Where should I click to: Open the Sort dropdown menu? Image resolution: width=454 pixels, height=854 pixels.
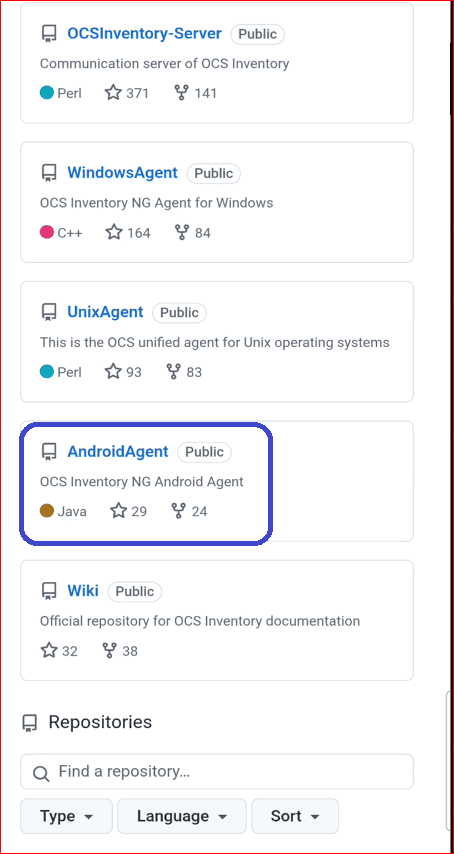(295, 816)
